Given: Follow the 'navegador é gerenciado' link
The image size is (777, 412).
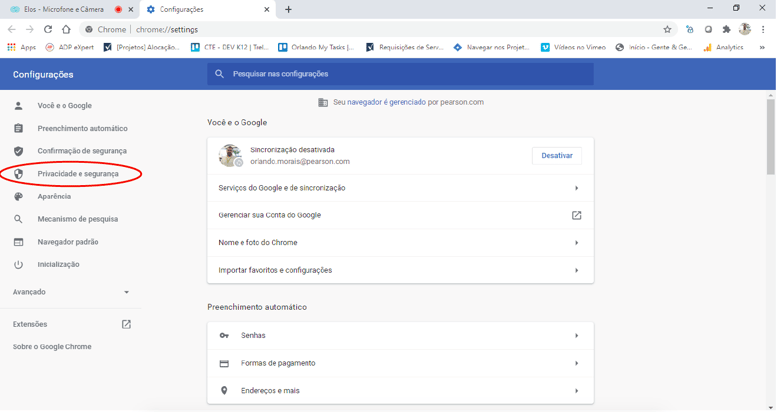Looking at the screenshot, I should [386, 102].
